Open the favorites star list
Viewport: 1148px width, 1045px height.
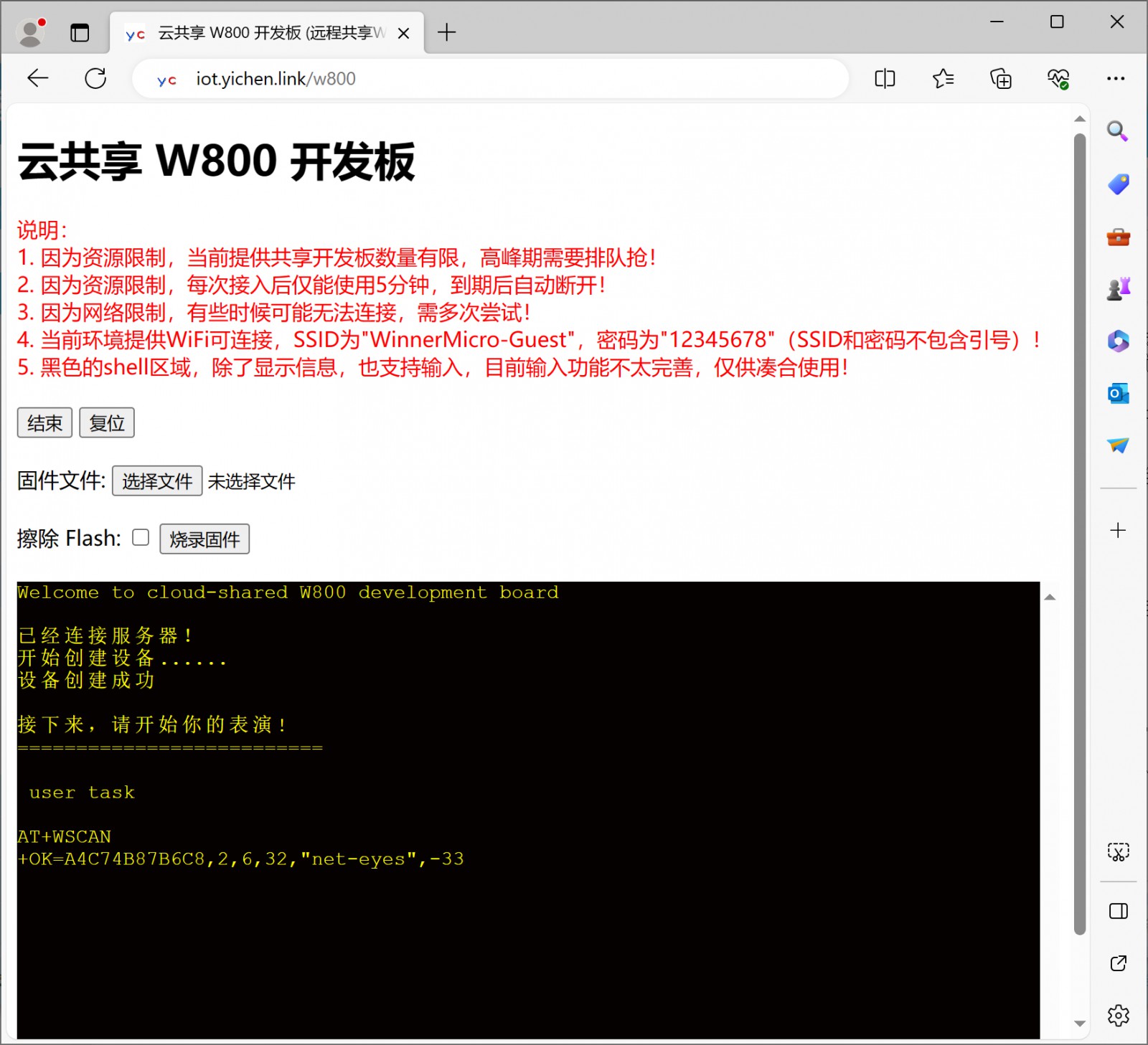coord(943,78)
